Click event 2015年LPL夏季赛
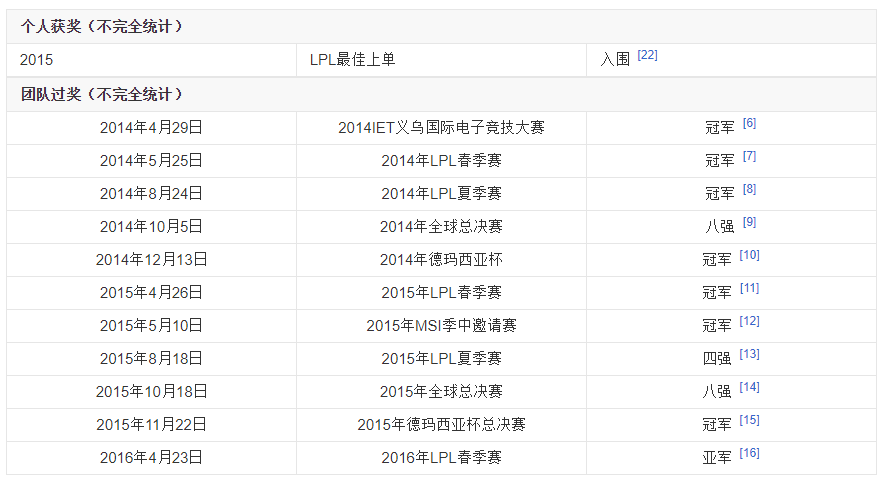 [x=441, y=358]
